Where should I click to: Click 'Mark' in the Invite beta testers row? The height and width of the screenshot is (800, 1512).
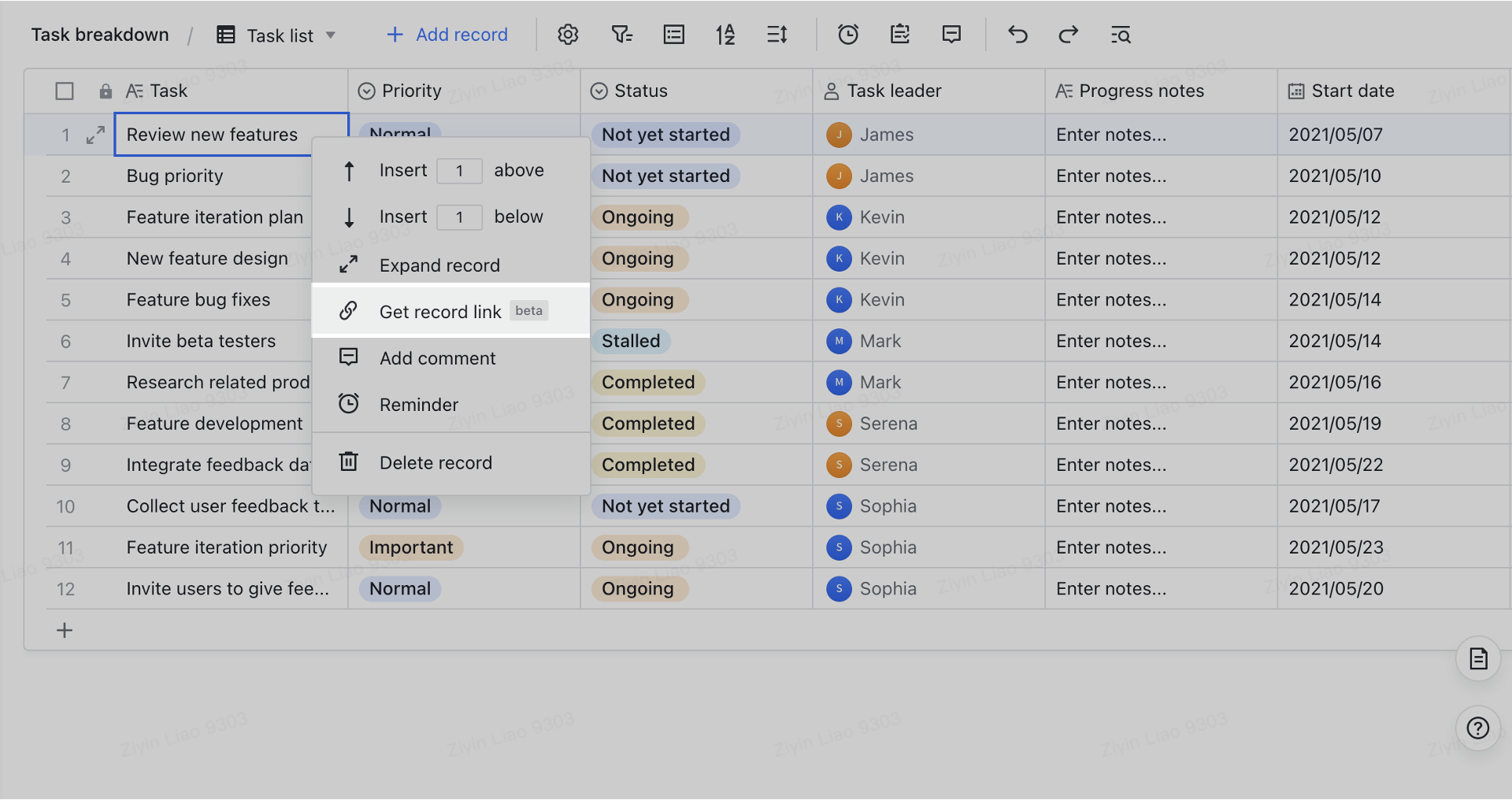[x=880, y=341]
